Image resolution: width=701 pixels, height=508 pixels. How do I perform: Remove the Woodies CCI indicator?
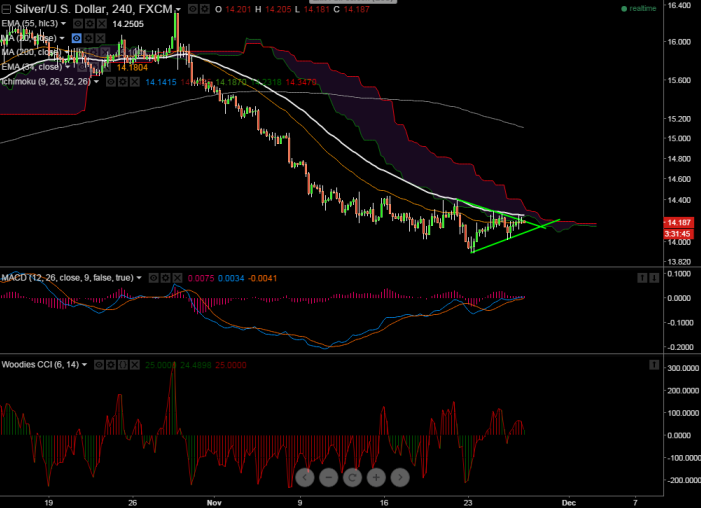[x=135, y=365]
